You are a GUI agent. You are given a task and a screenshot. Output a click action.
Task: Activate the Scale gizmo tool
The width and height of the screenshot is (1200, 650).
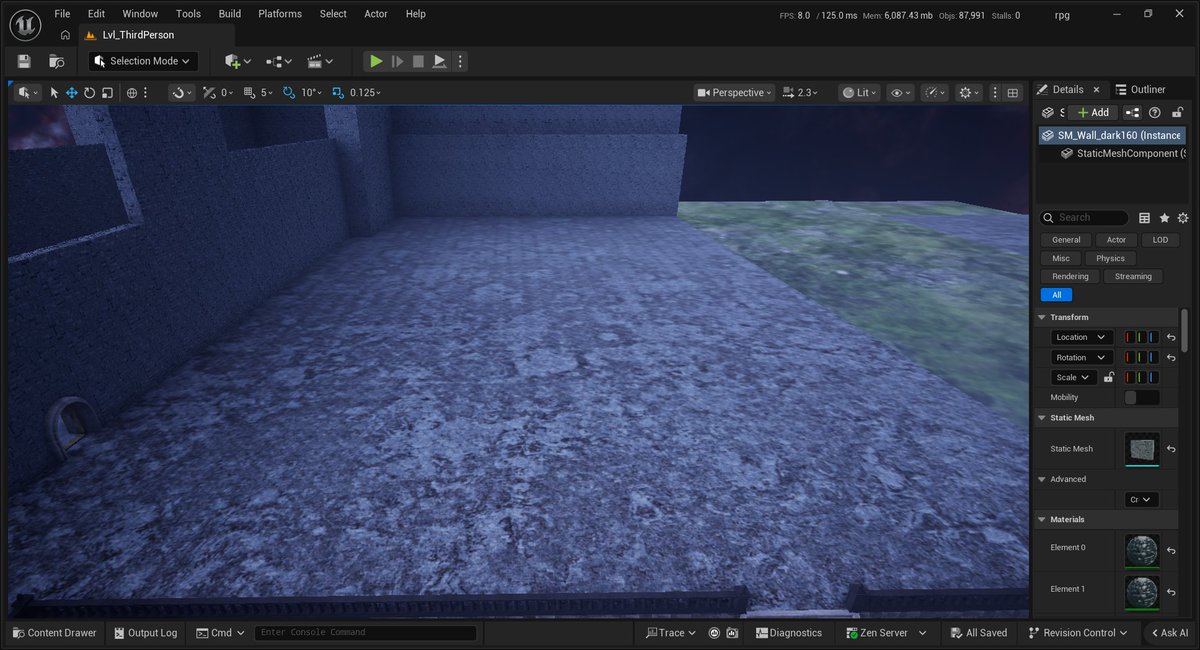coord(106,92)
